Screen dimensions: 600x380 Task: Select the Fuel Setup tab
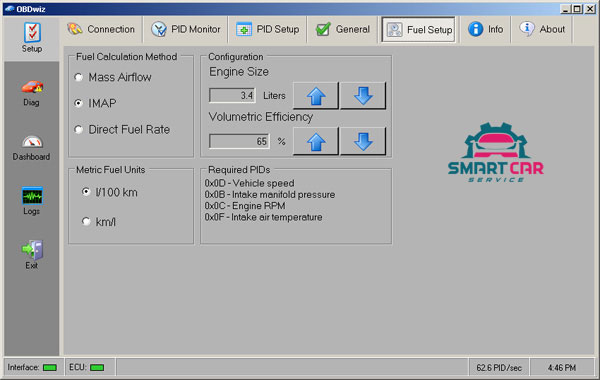click(419, 29)
